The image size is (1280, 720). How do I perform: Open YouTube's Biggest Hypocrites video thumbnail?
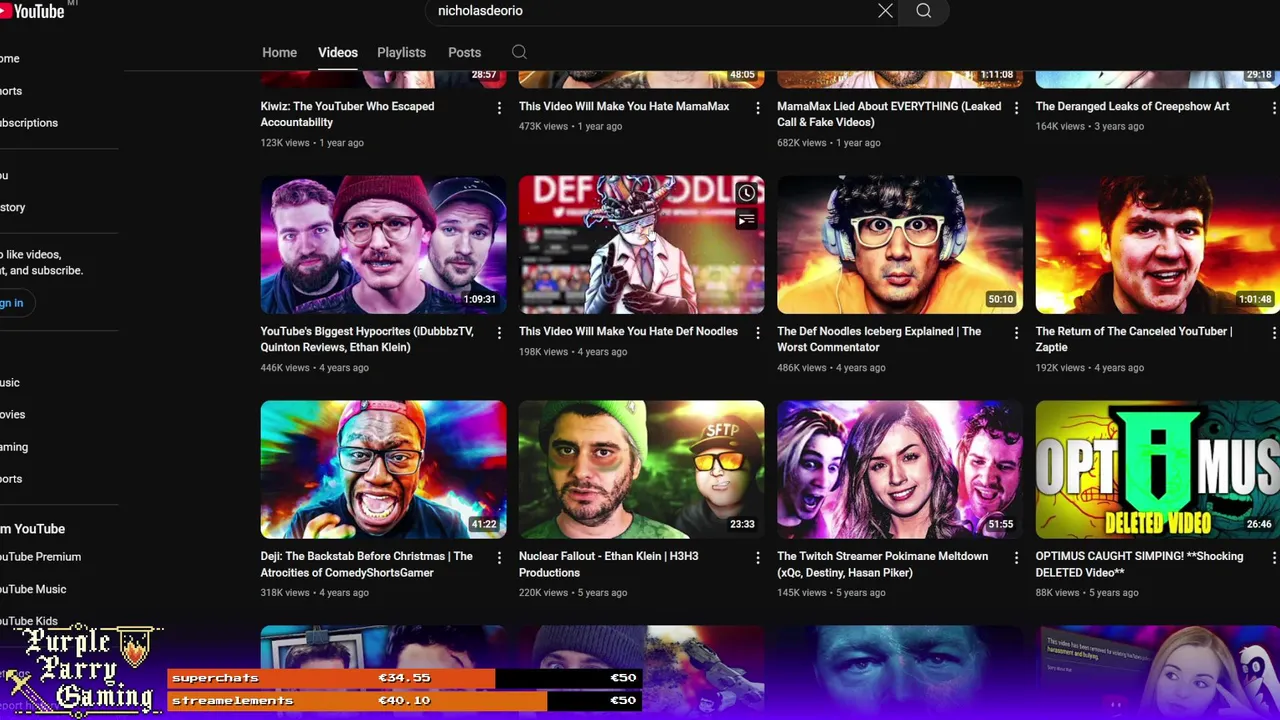pos(383,245)
